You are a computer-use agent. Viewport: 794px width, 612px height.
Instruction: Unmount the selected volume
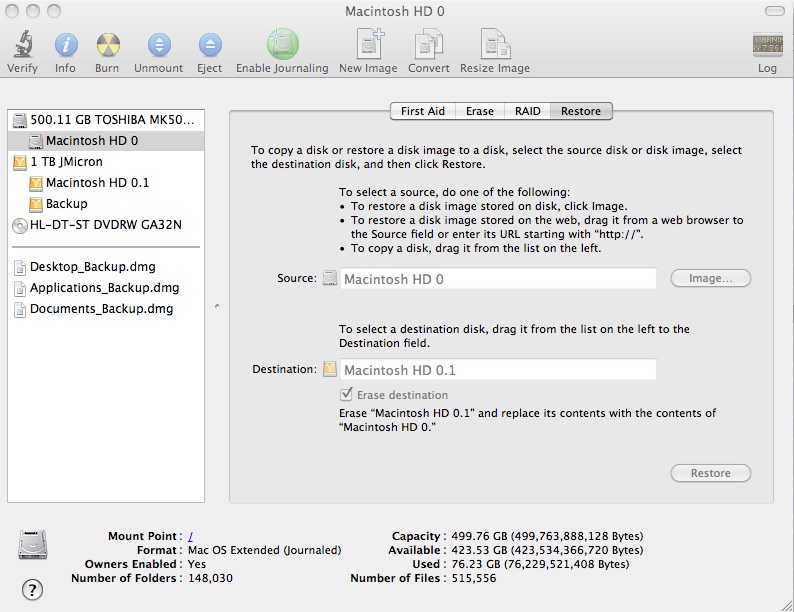(159, 45)
